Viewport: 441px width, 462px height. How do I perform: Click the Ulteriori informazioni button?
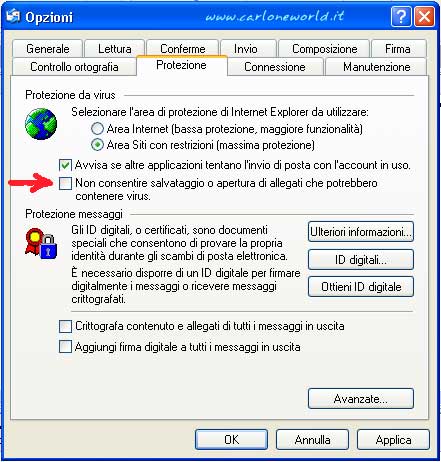tap(361, 232)
